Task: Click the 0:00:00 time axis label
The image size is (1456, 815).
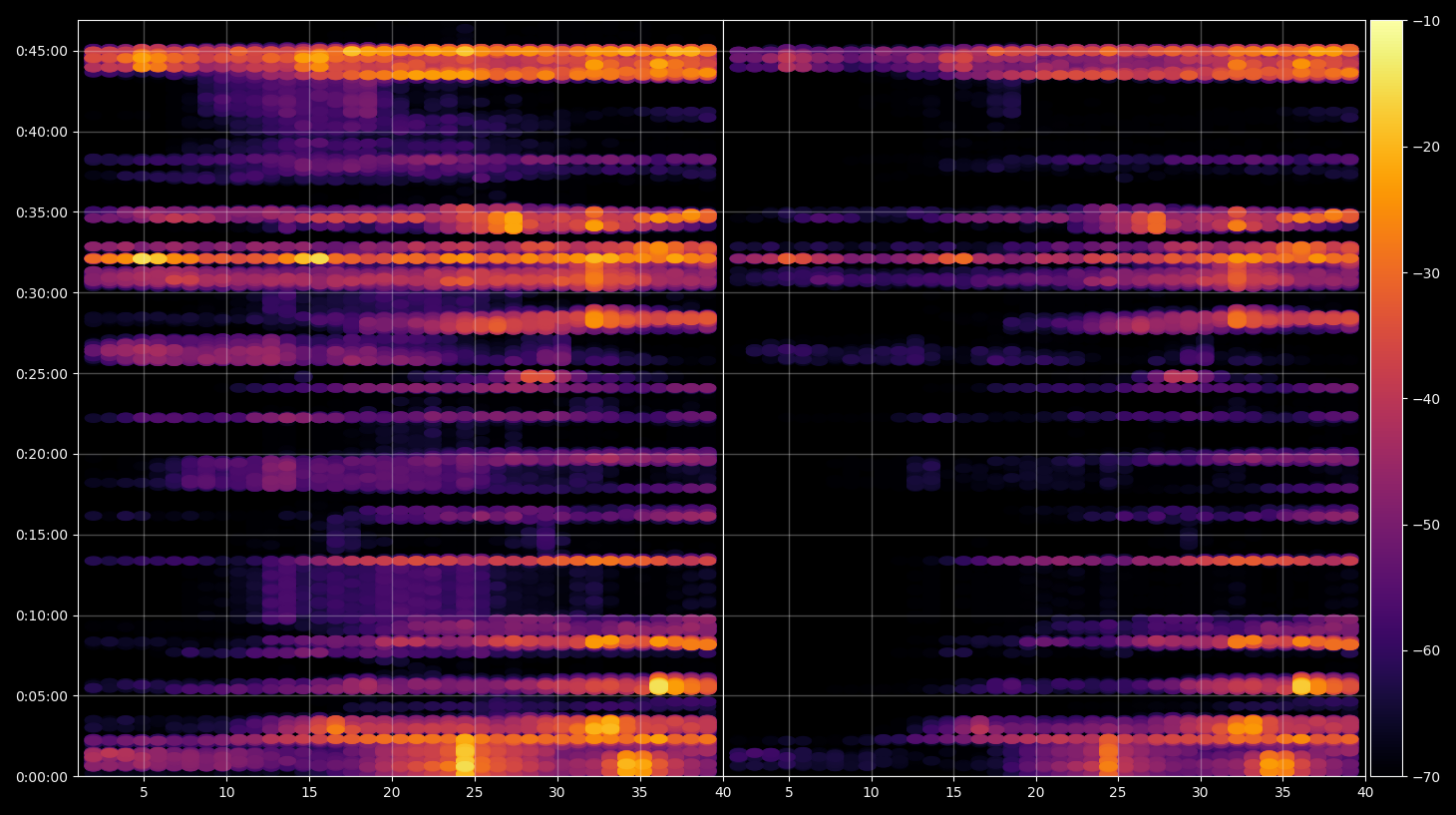Action: point(42,777)
